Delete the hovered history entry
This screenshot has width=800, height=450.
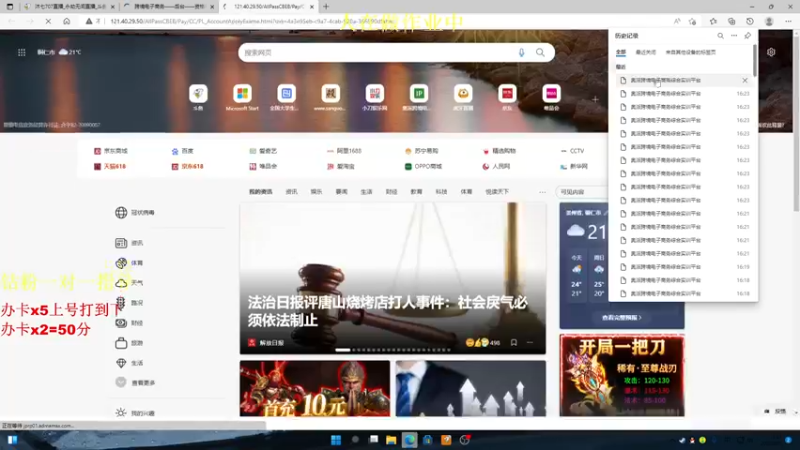[745, 80]
